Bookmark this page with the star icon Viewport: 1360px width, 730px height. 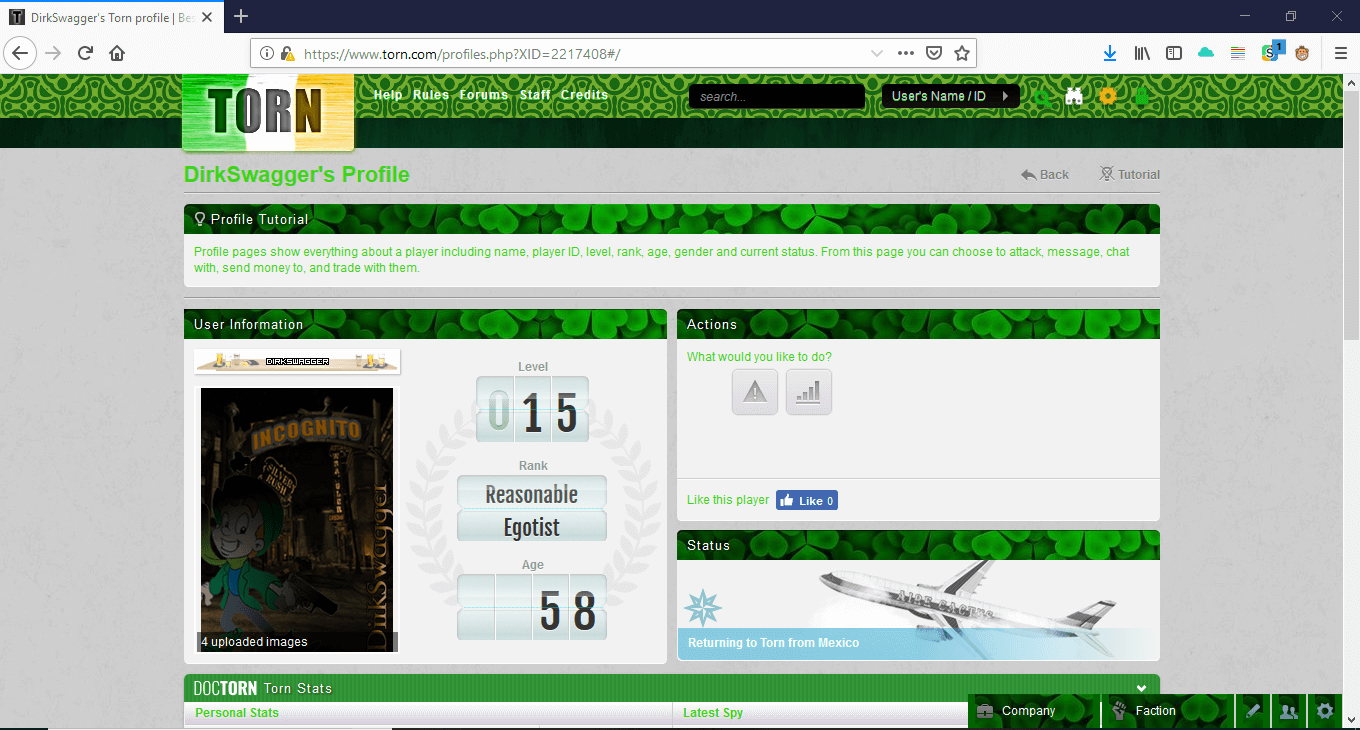tap(961, 53)
